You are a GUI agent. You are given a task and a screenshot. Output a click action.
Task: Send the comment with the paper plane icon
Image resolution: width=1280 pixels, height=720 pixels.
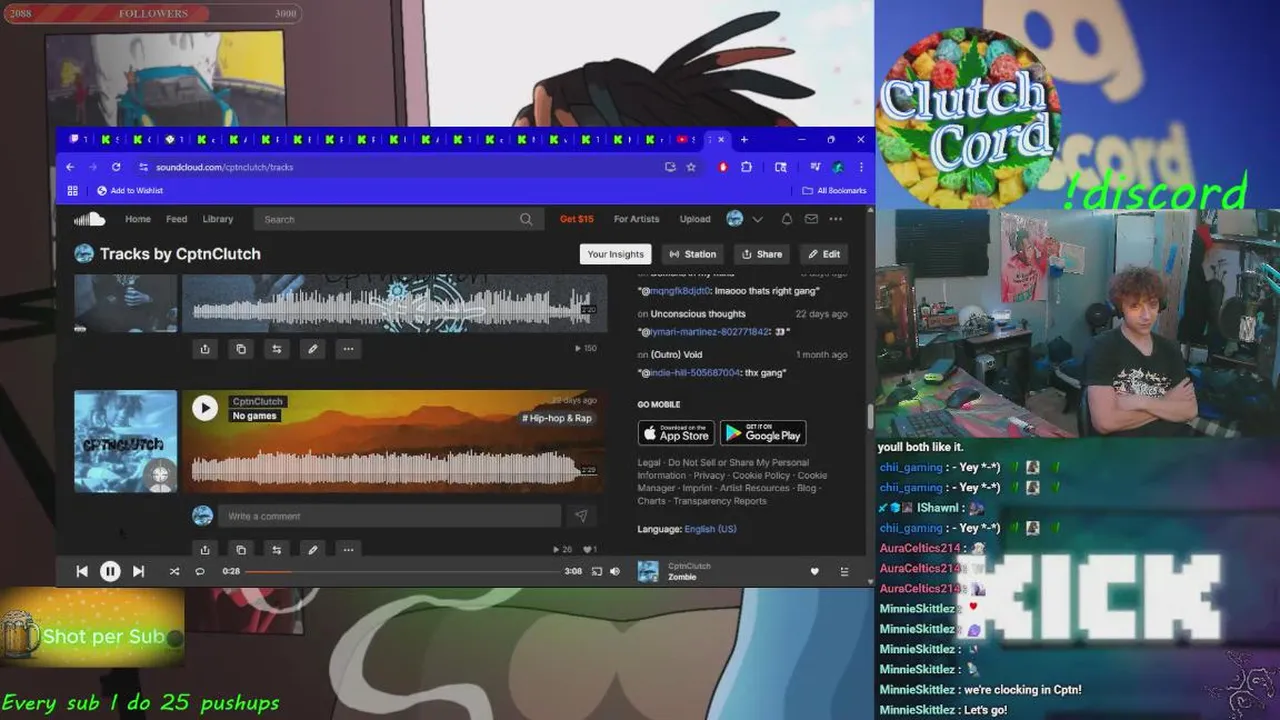click(581, 516)
